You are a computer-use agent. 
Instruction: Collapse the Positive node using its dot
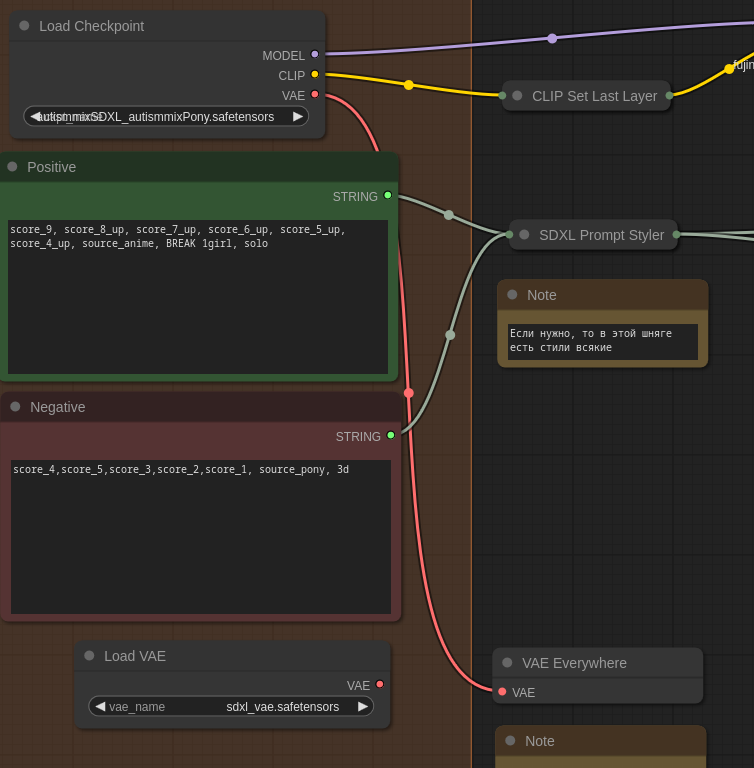click(12, 167)
